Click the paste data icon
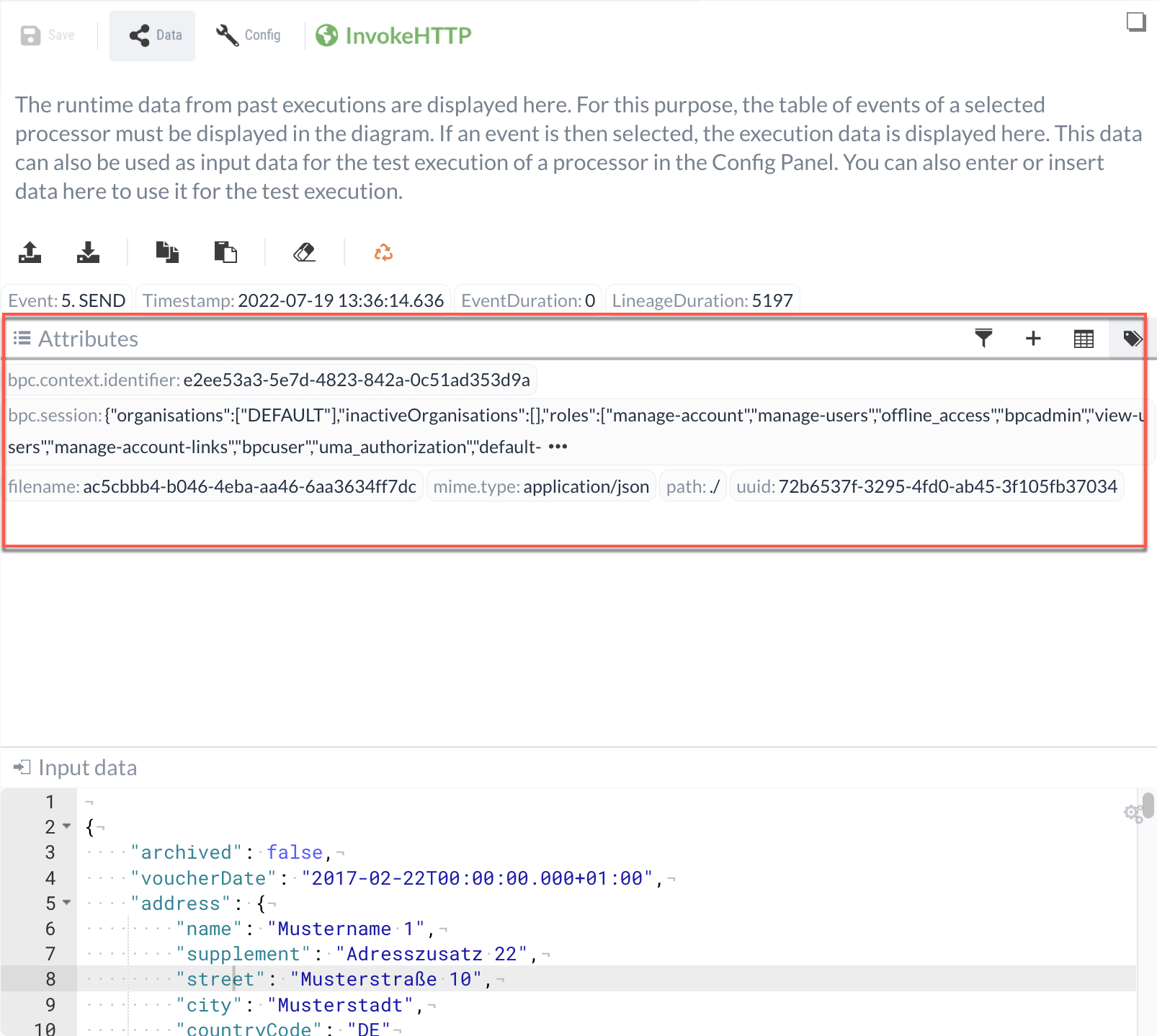 (x=225, y=253)
